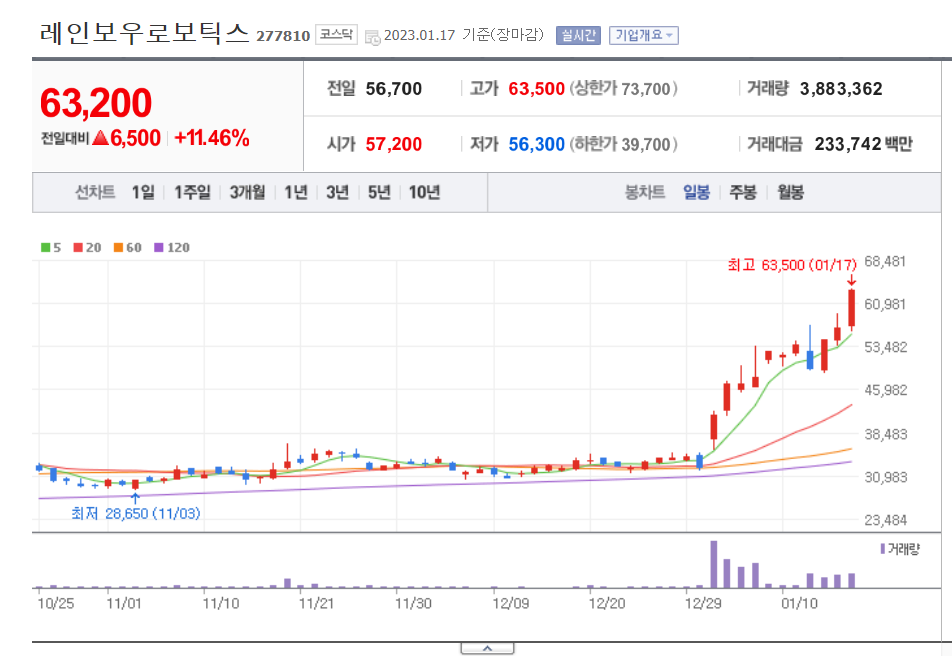
Task: Switch to the 주봉 candle chart
Action: (743, 193)
